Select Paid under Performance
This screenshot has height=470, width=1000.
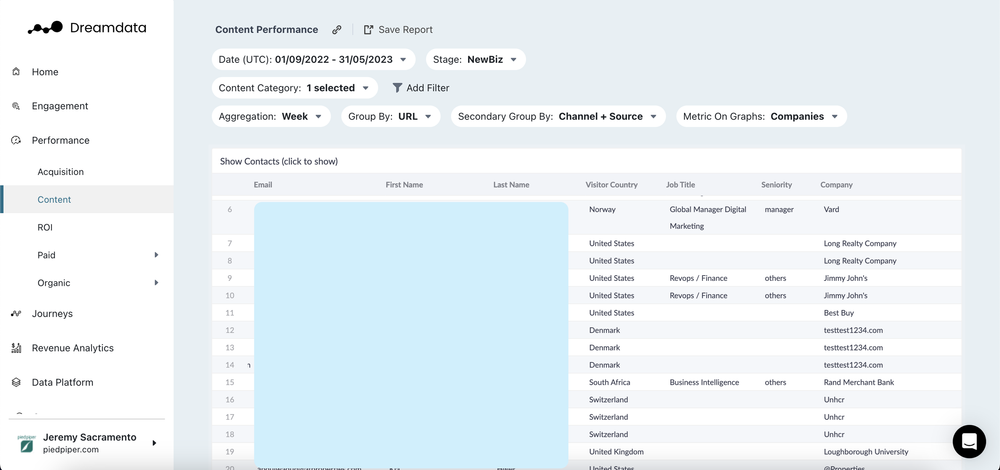tap(47, 255)
